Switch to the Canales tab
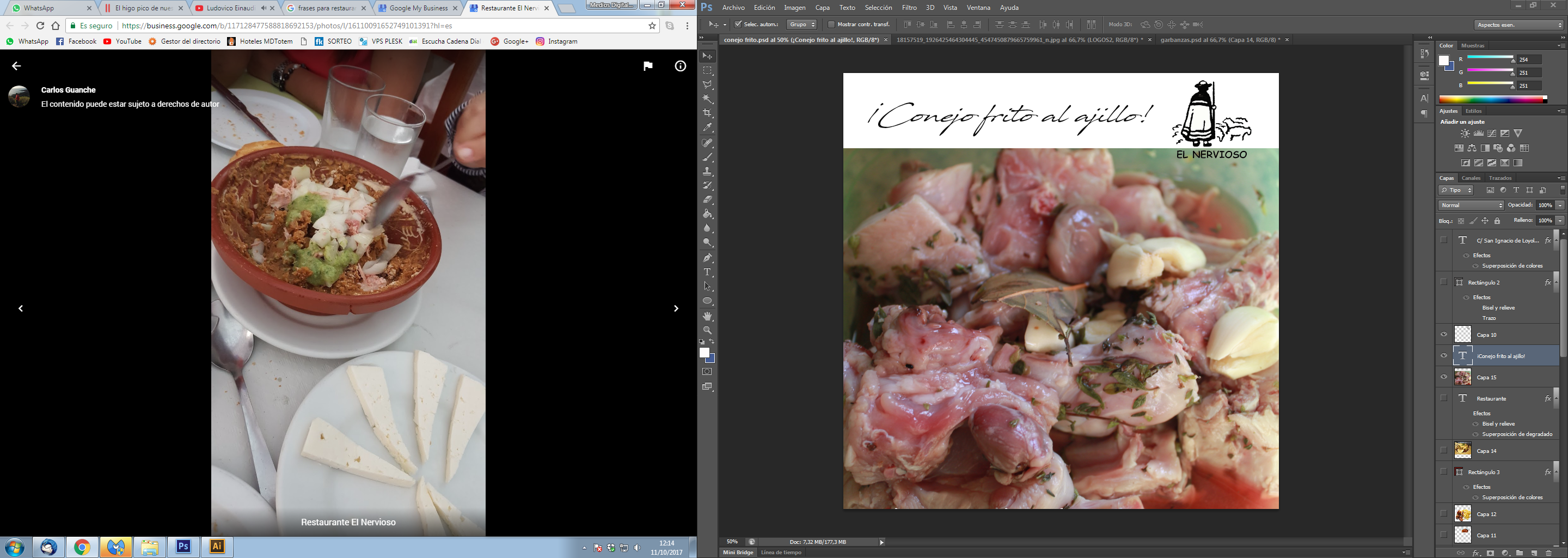The height and width of the screenshot is (558, 1568). (1471, 178)
